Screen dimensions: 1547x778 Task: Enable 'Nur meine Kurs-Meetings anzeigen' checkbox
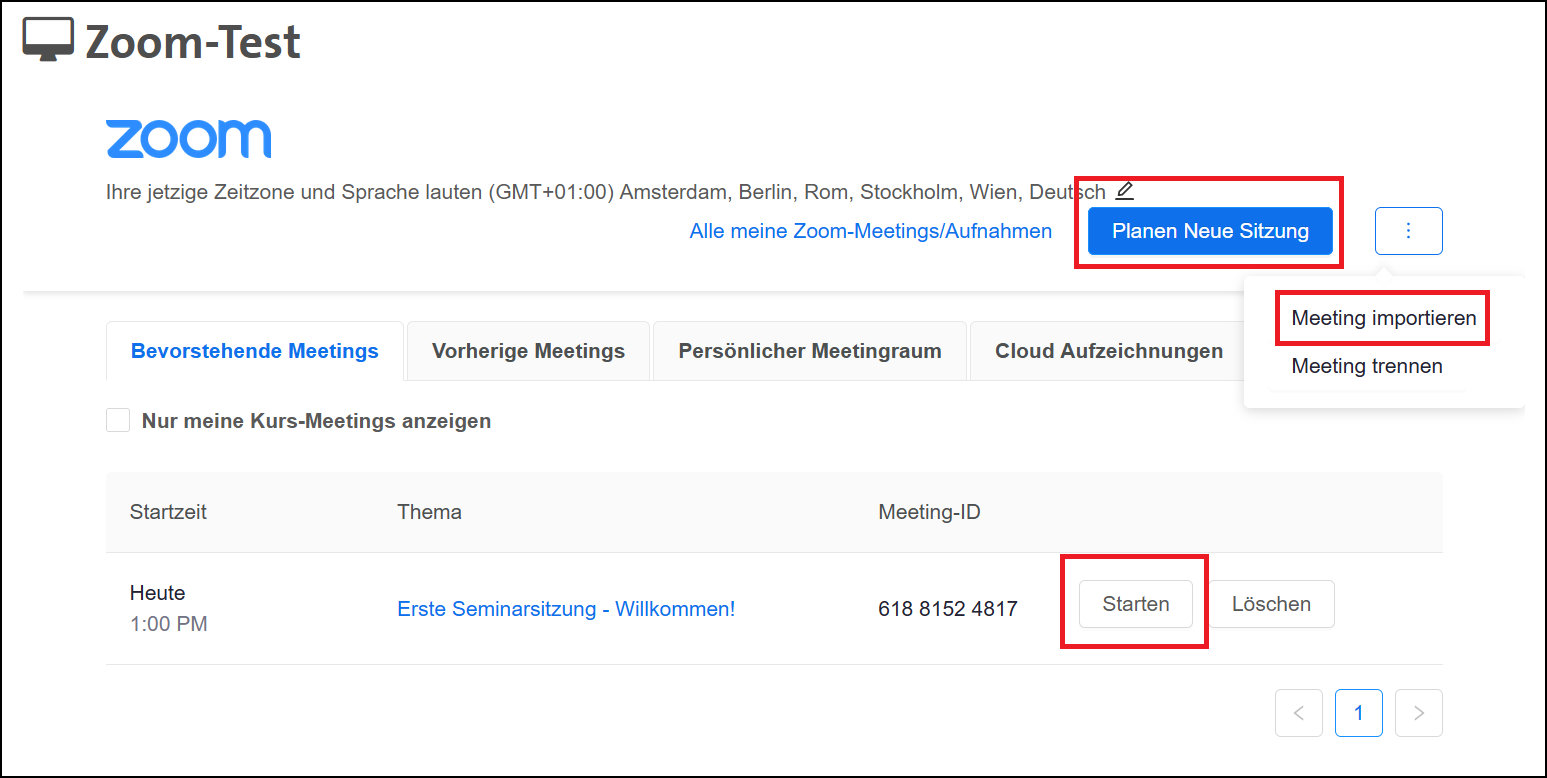point(118,421)
